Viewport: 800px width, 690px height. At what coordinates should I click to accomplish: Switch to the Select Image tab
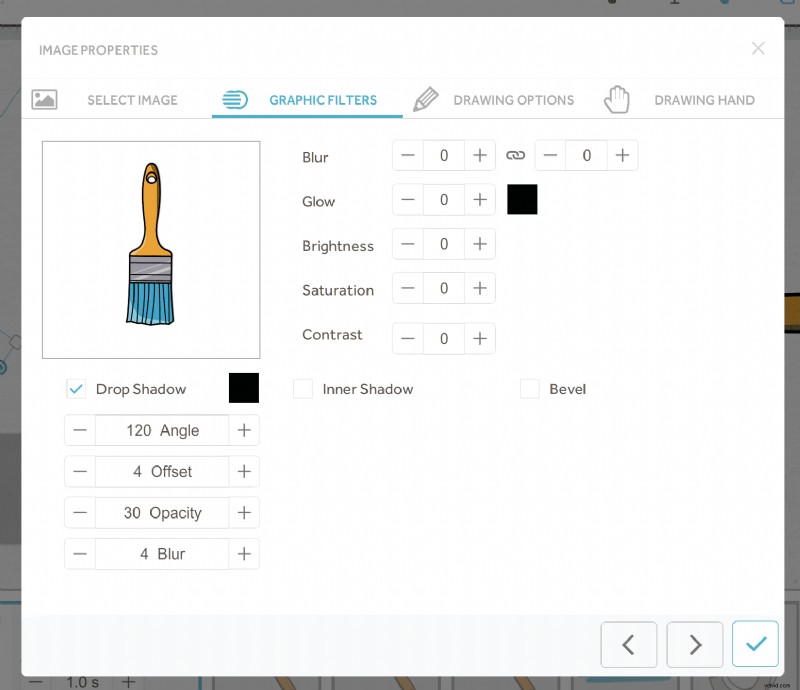click(132, 99)
